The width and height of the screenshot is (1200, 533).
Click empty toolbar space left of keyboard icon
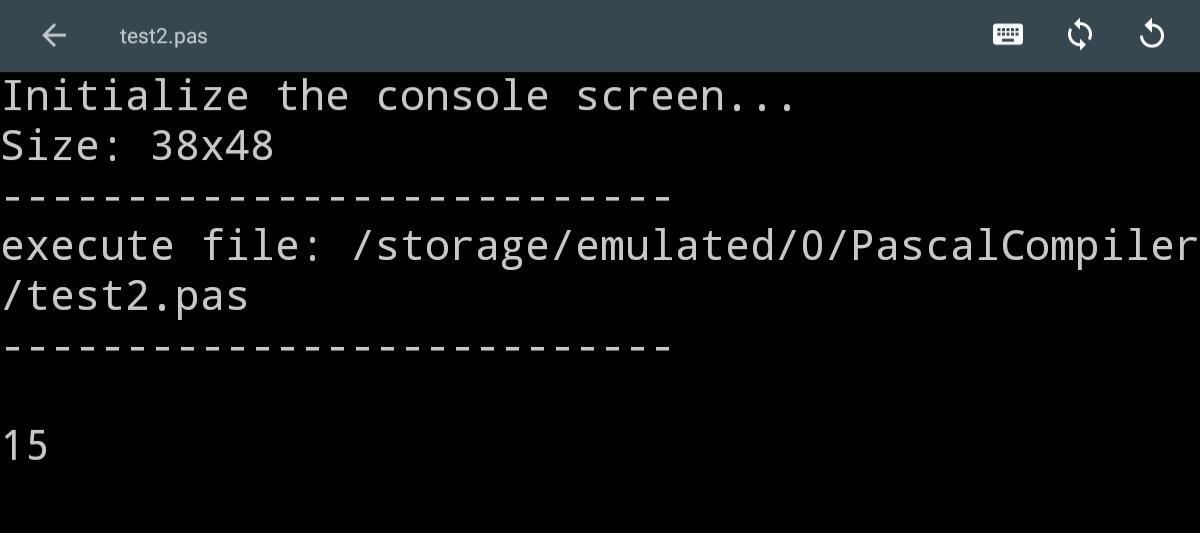click(x=600, y=35)
